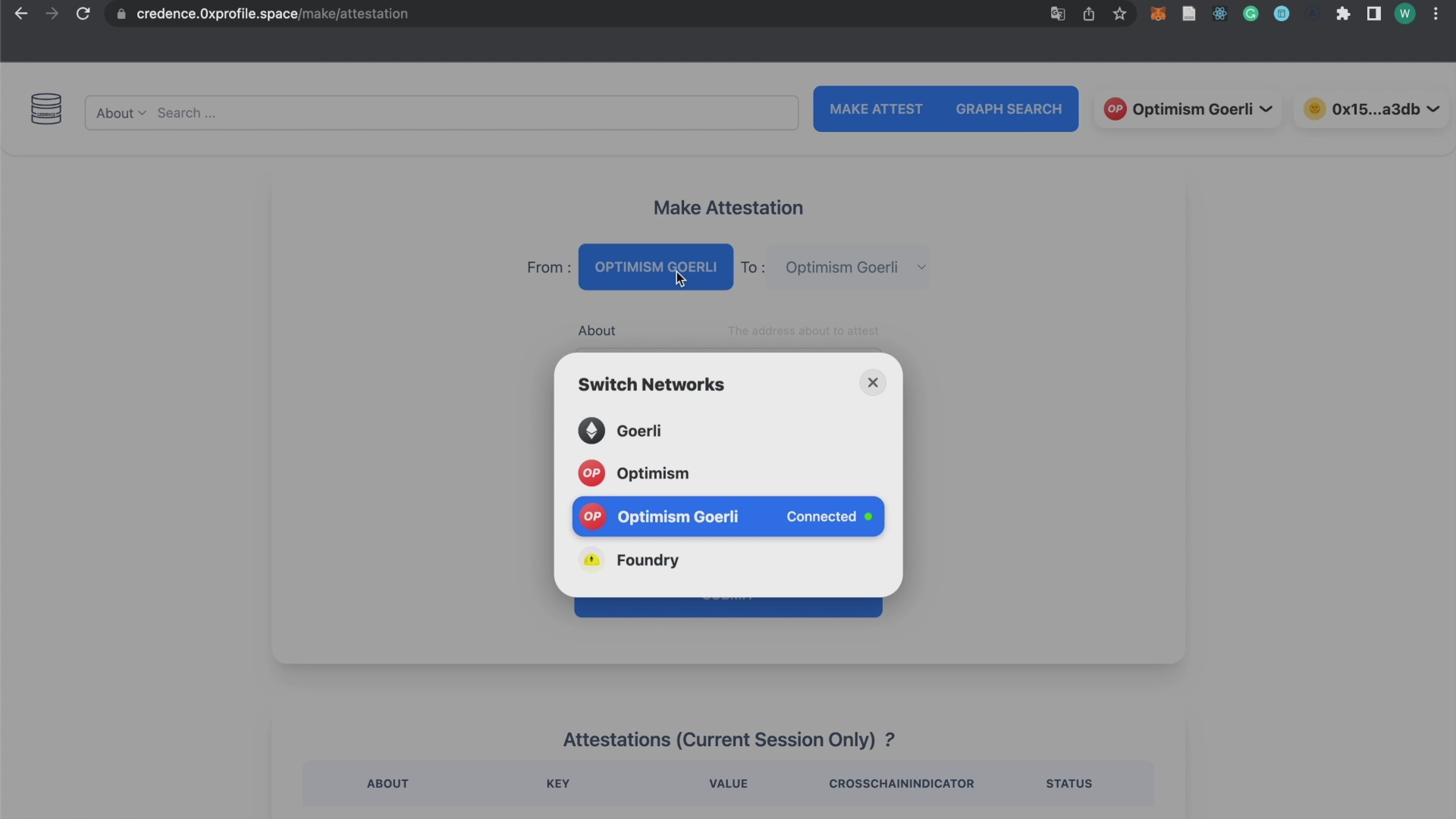Image resolution: width=1456 pixels, height=819 pixels.
Task: Click the Goerli Ethereum icon
Action: click(x=591, y=431)
